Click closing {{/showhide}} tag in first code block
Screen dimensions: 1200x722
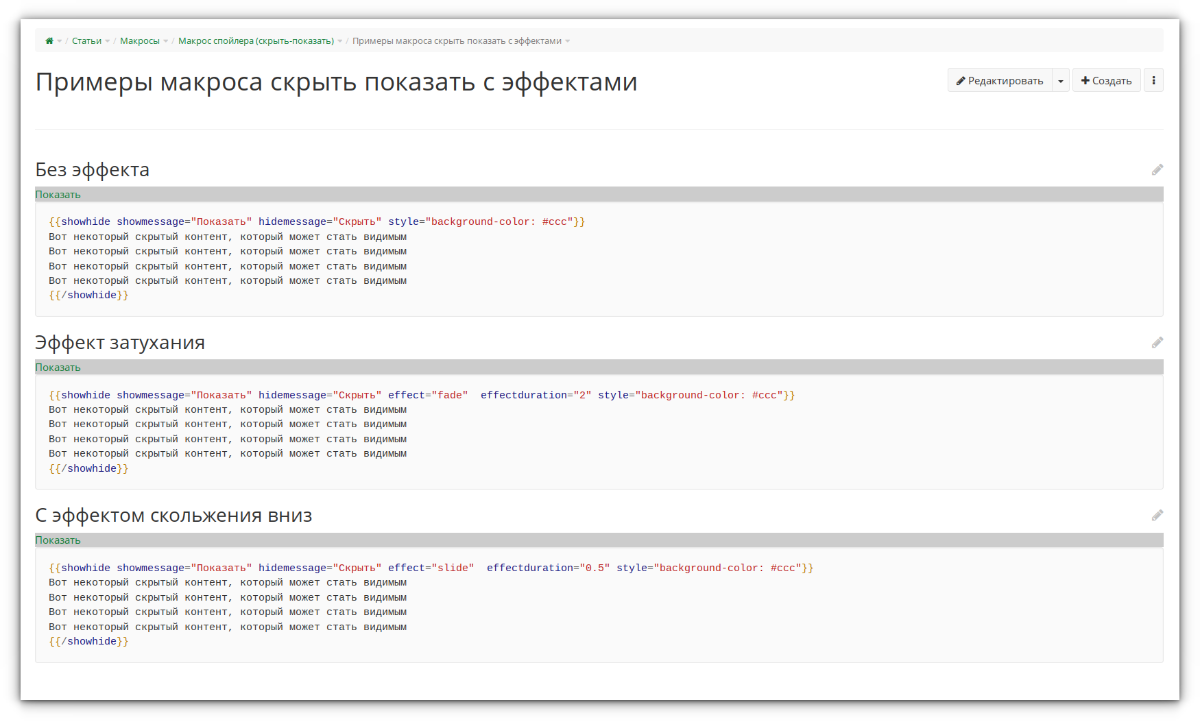coord(89,296)
